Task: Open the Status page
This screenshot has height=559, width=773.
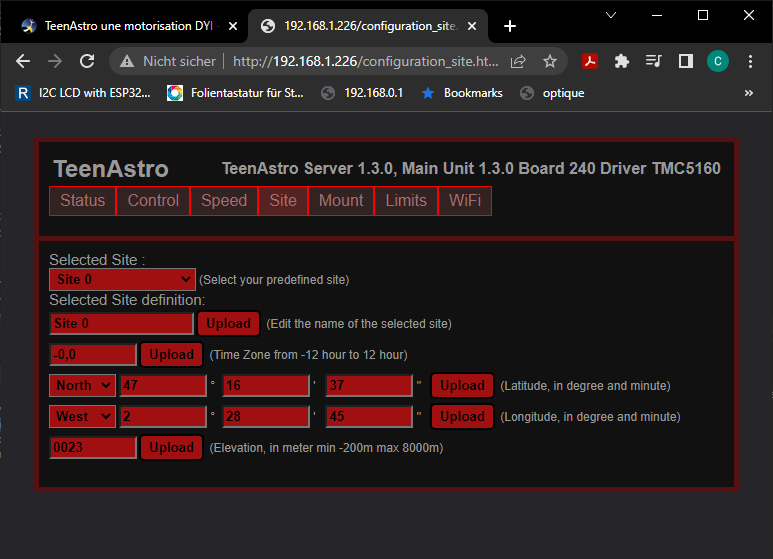Action: pos(82,201)
